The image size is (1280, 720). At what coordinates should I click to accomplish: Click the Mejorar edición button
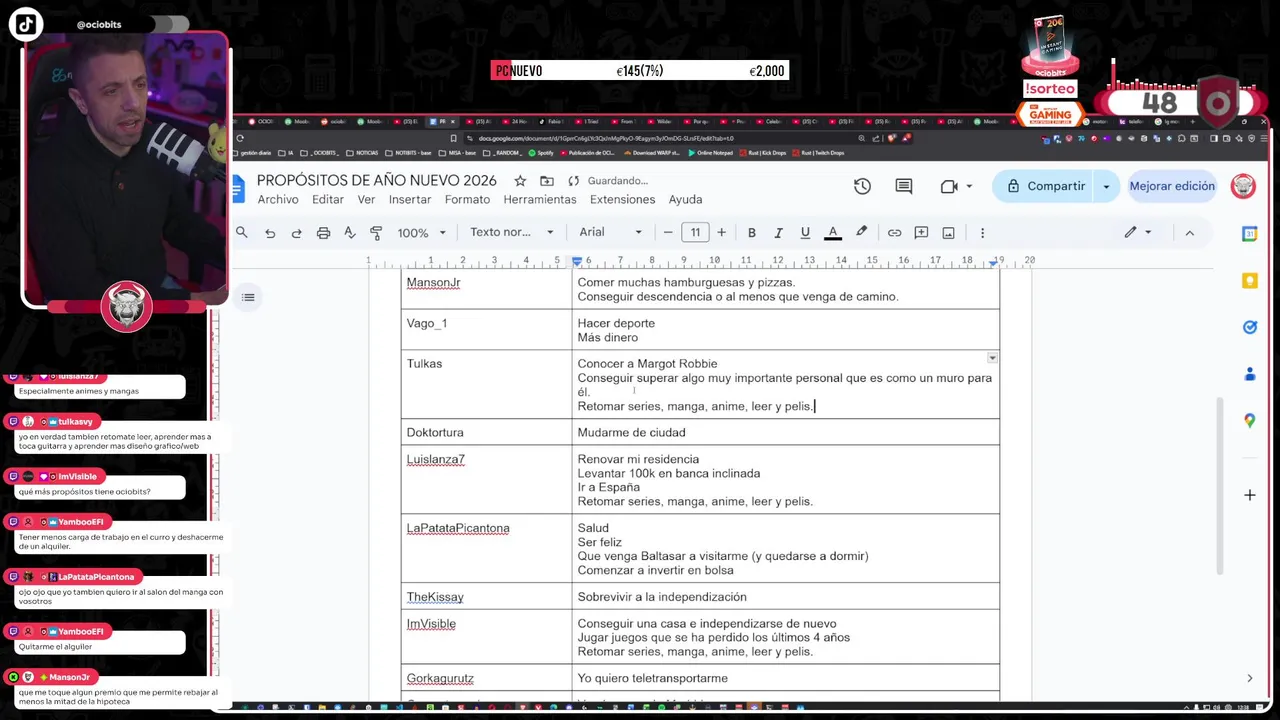tap(1172, 186)
